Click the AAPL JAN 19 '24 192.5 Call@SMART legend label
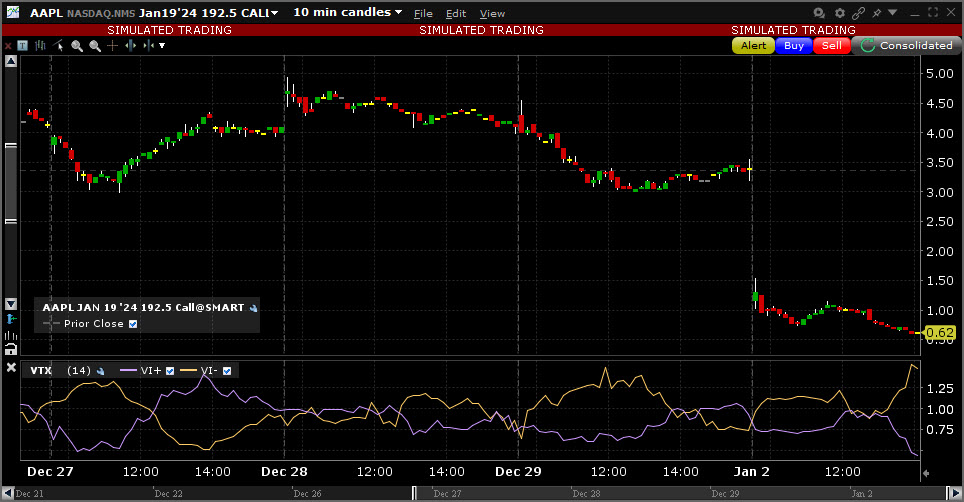This screenshot has height=502, width=964. (143, 308)
